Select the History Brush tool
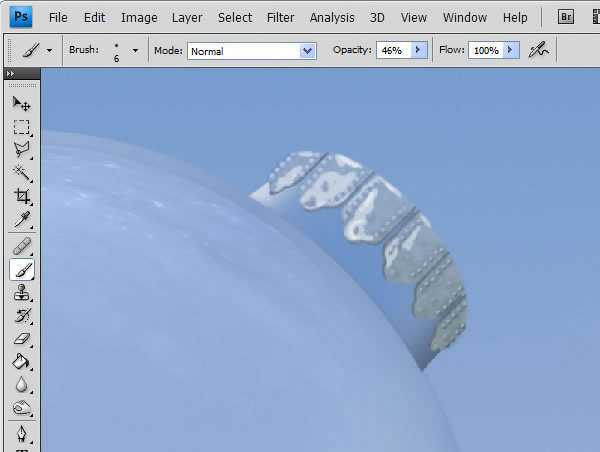Image resolution: width=600 pixels, height=452 pixels. [21, 316]
